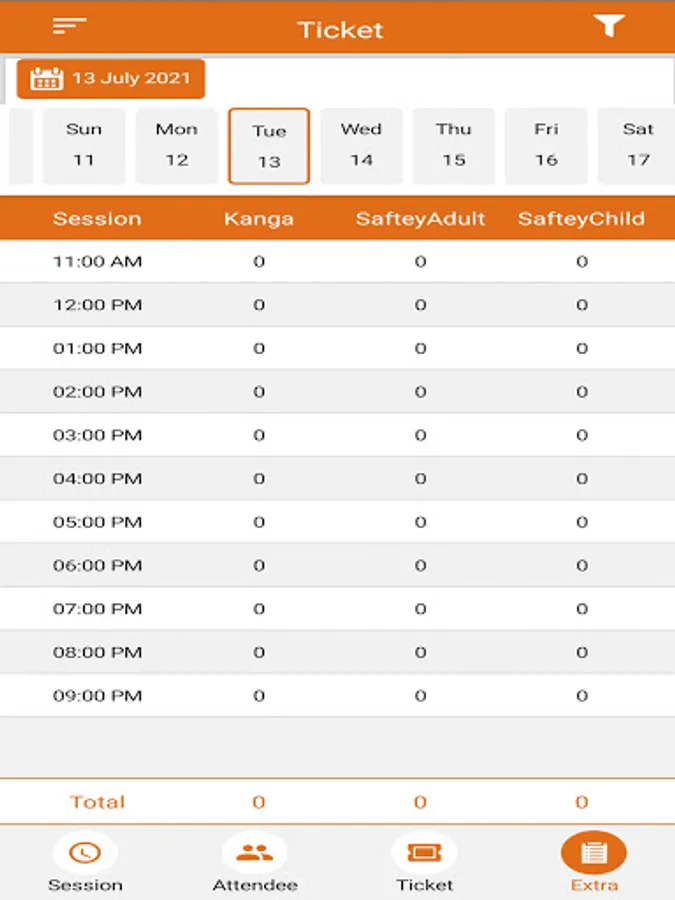Choose Wed 14 date tile
Viewport: 675px width, 900px height.
[x=362, y=146]
